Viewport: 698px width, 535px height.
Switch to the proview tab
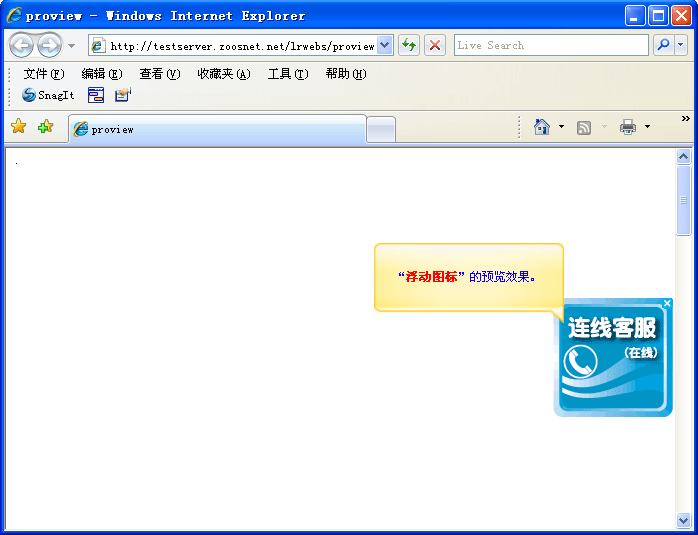click(x=216, y=129)
